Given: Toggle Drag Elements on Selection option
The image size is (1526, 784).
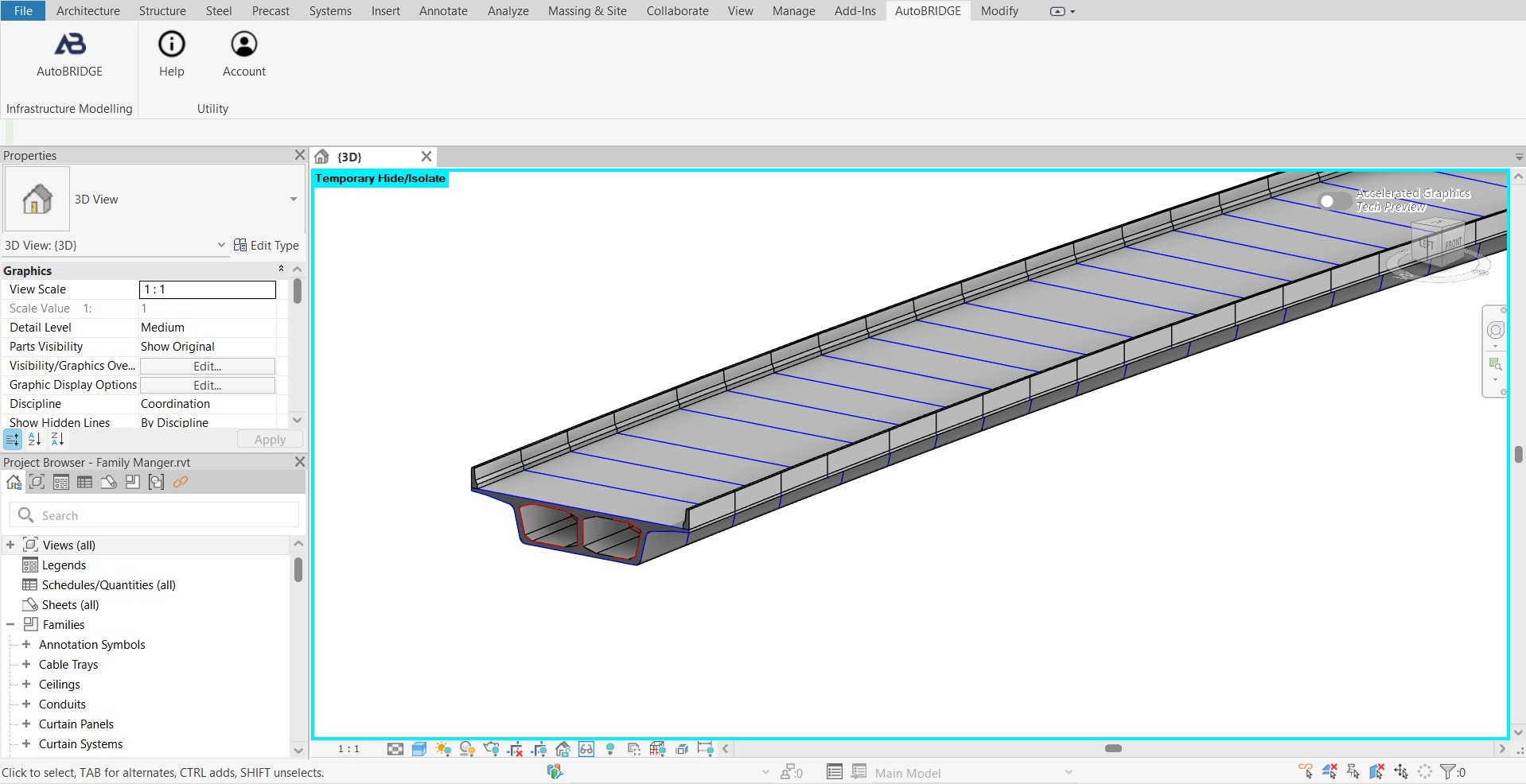Looking at the screenshot, I should (1401, 771).
